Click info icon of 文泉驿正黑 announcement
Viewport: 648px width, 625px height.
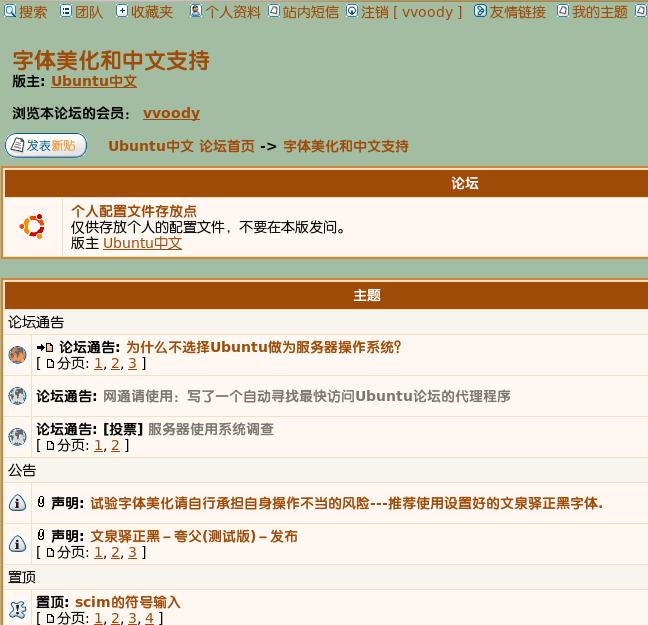[x=17, y=543]
